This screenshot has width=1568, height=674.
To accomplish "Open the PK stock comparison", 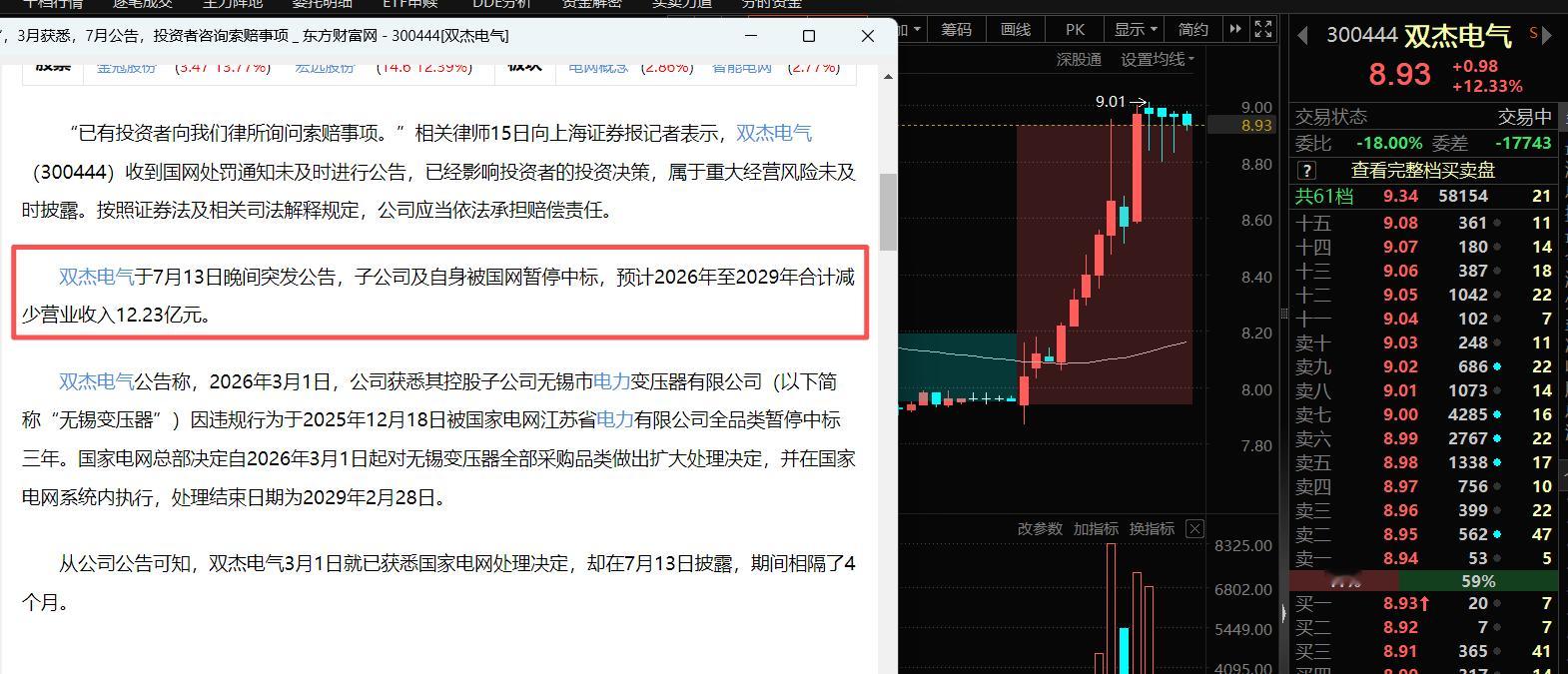I will click(1075, 30).
